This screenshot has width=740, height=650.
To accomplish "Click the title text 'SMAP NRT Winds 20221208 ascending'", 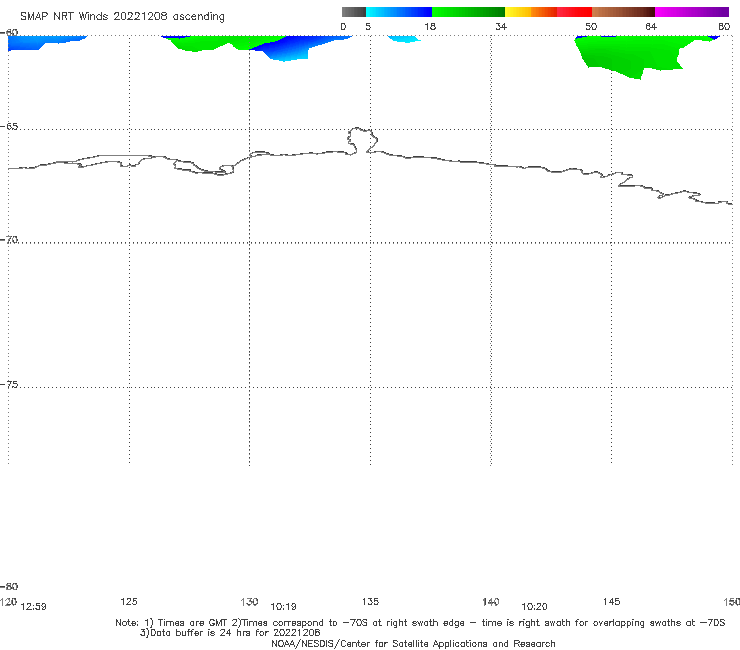I will pyautogui.click(x=122, y=16).
